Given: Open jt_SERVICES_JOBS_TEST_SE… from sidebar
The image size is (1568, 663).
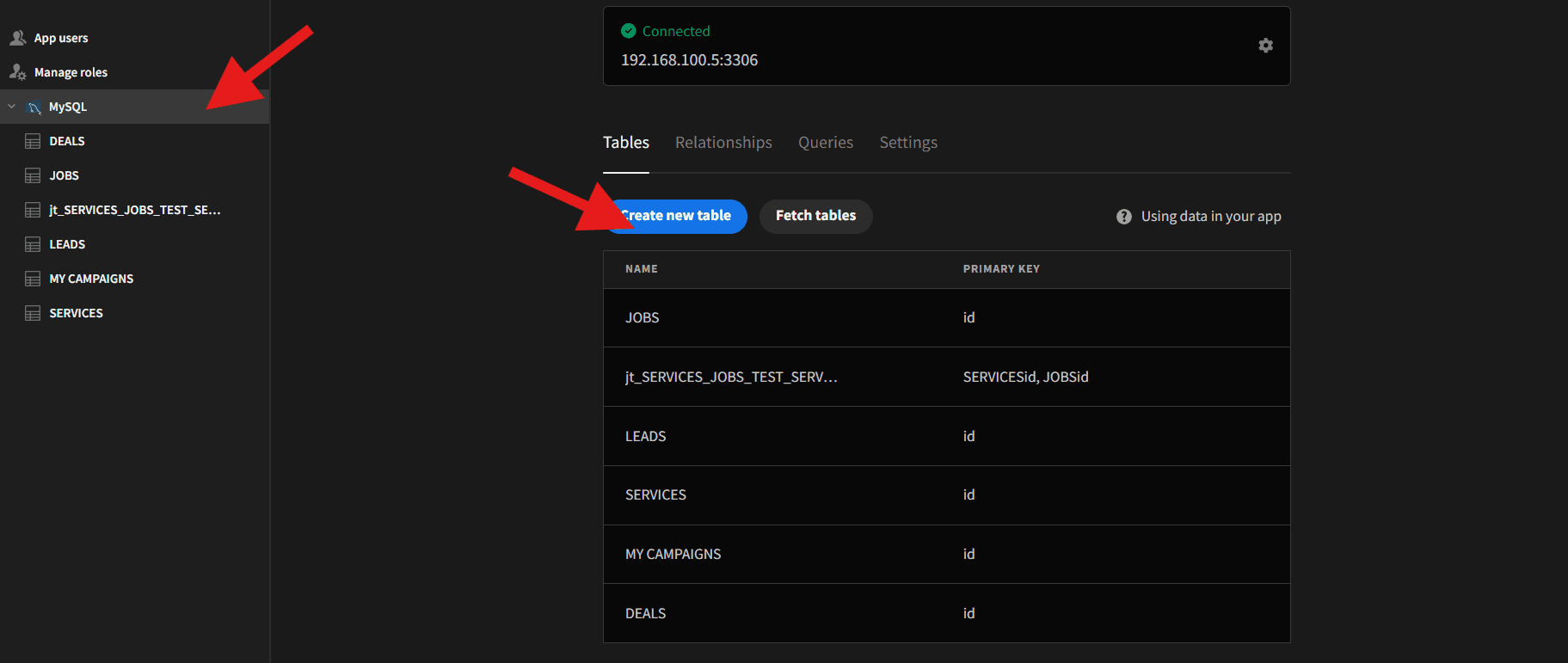Looking at the screenshot, I should pos(134,210).
